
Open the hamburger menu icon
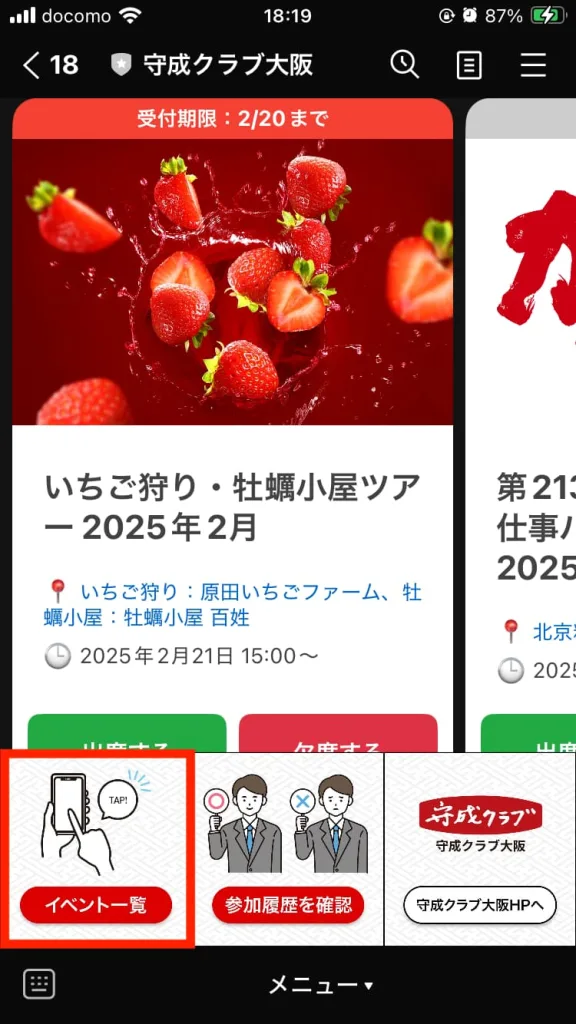point(533,65)
